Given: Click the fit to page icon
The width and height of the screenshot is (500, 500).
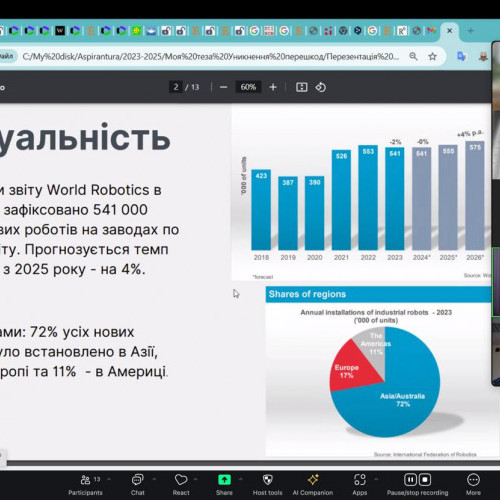Looking at the screenshot, I should pos(302,87).
